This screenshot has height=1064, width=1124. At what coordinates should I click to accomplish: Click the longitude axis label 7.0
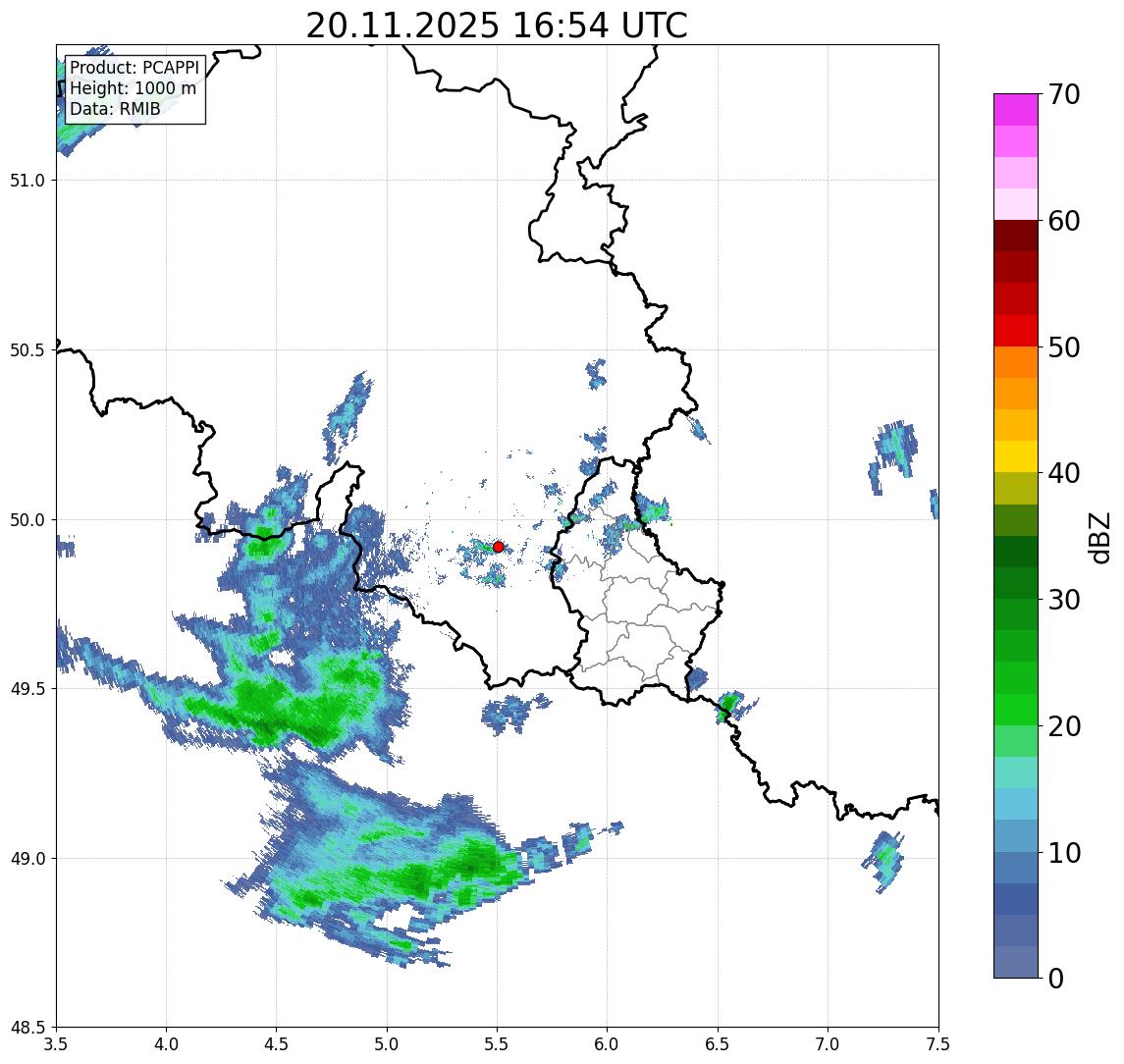tap(829, 1044)
